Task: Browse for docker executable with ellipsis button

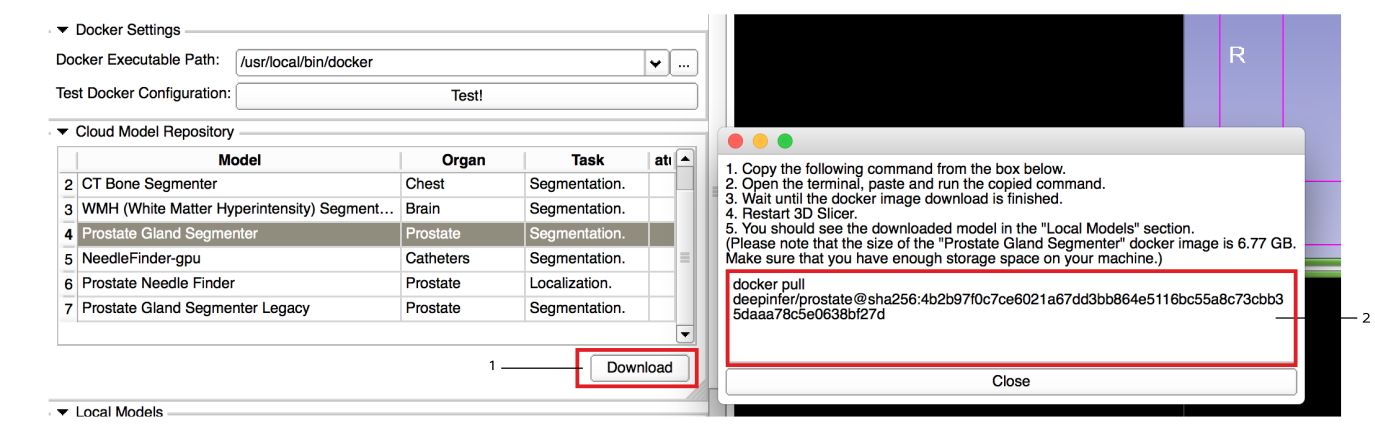Action: click(x=684, y=62)
